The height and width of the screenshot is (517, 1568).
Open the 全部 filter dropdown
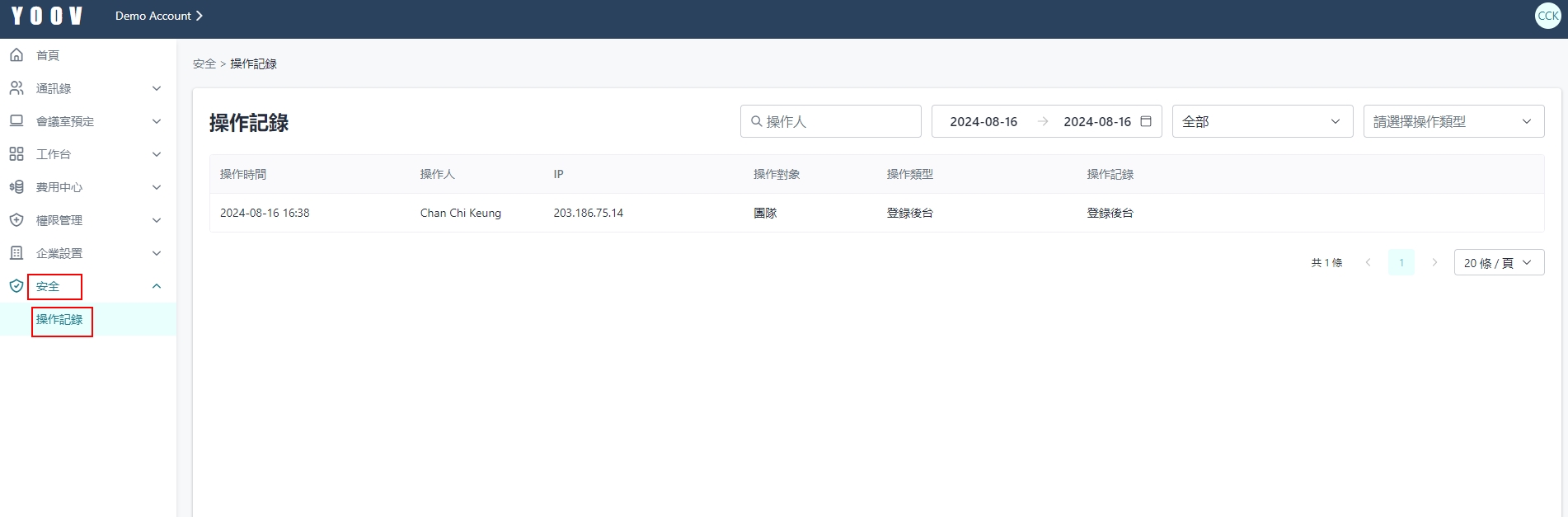point(1261,121)
